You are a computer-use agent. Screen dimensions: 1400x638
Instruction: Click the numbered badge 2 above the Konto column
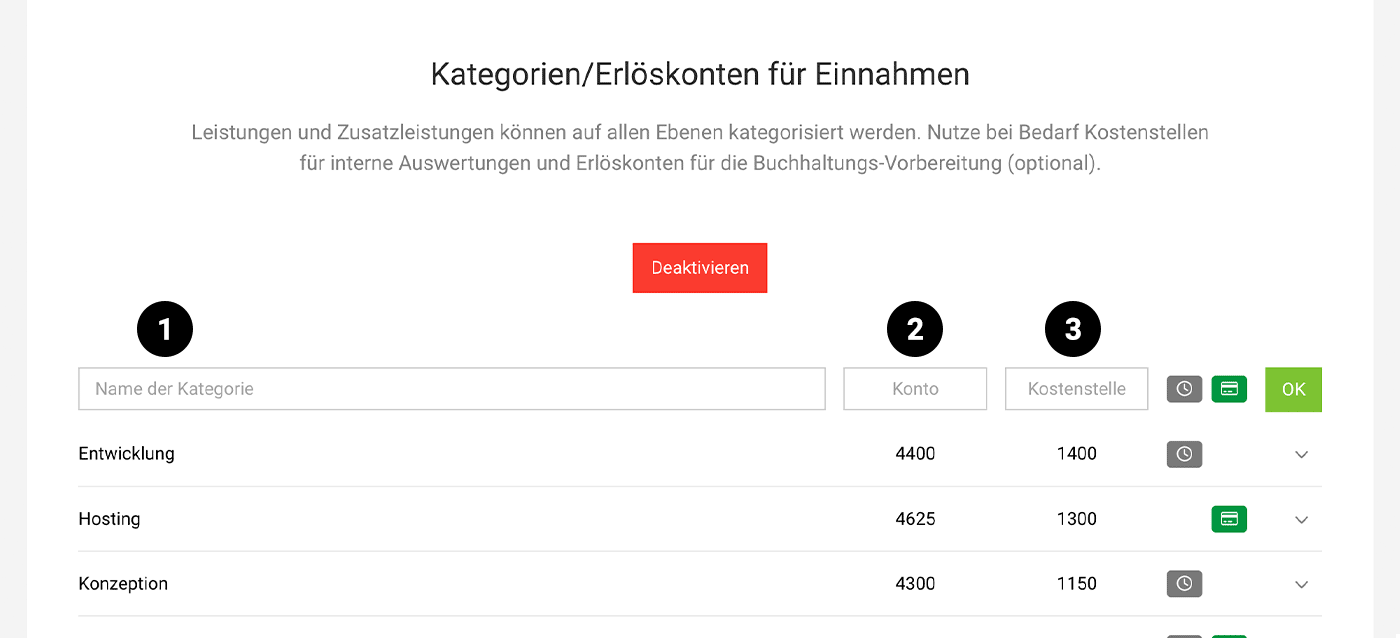[x=914, y=329]
